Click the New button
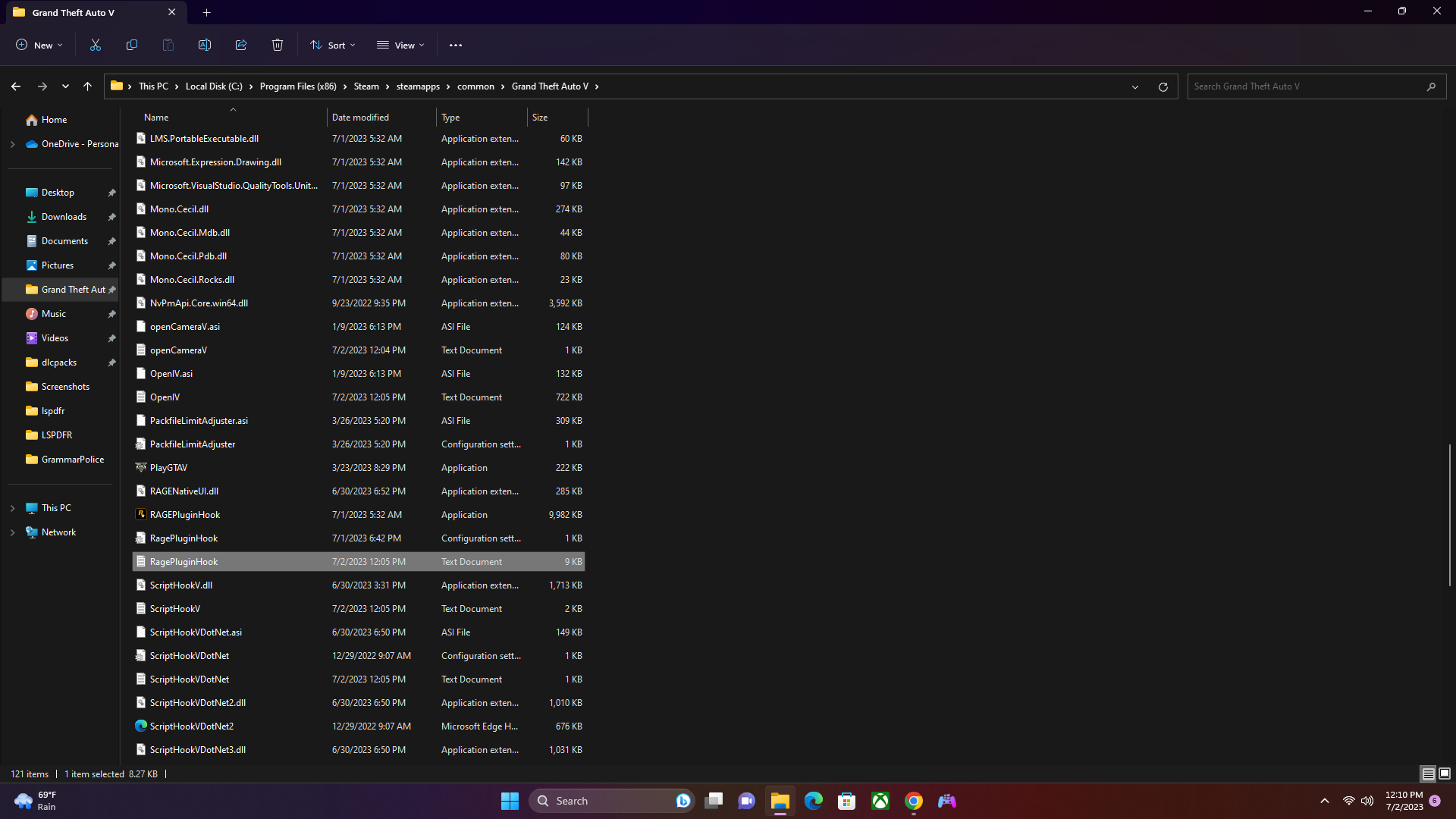The image size is (1456, 819). click(x=39, y=45)
